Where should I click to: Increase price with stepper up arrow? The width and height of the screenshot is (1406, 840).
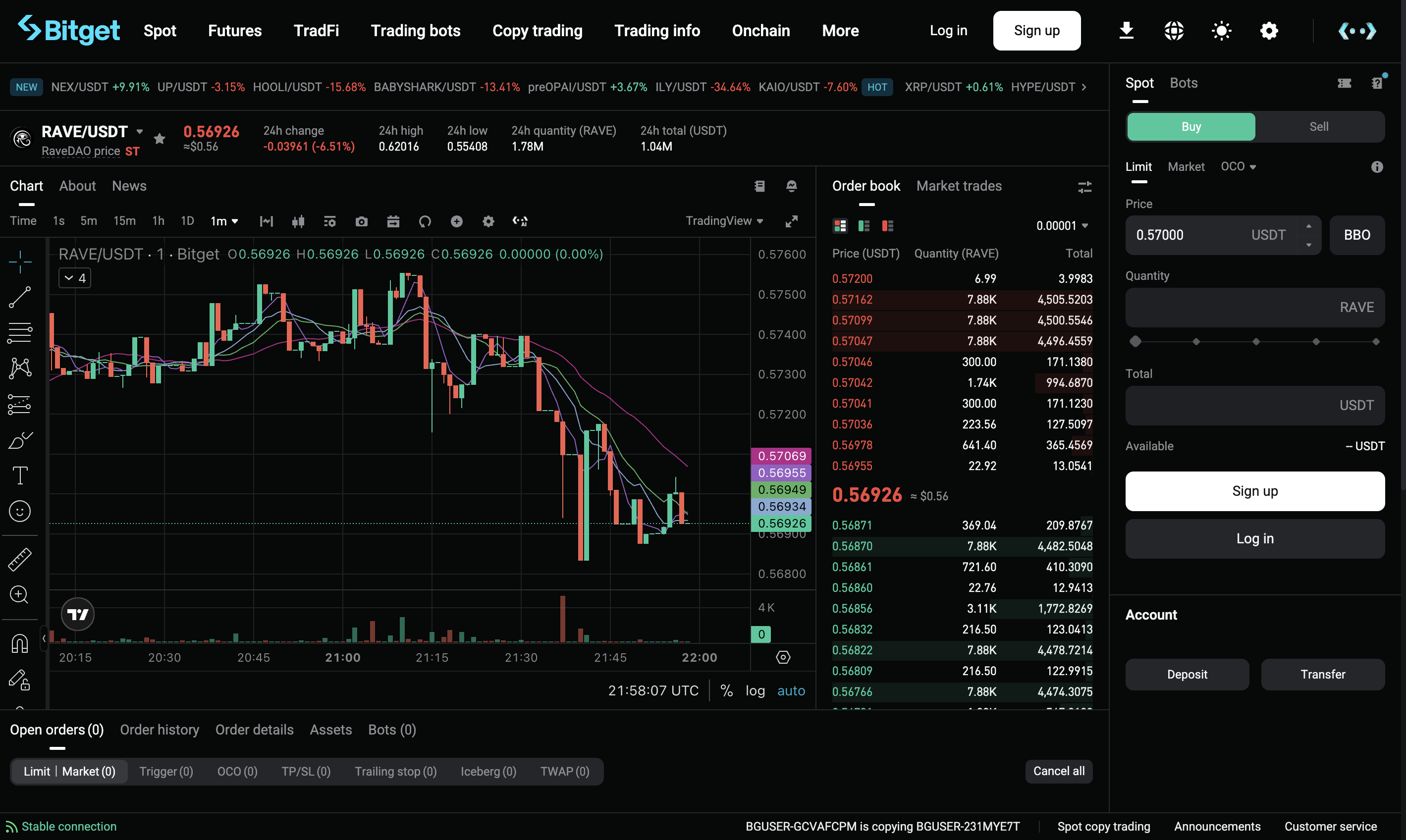(1308, 226)
